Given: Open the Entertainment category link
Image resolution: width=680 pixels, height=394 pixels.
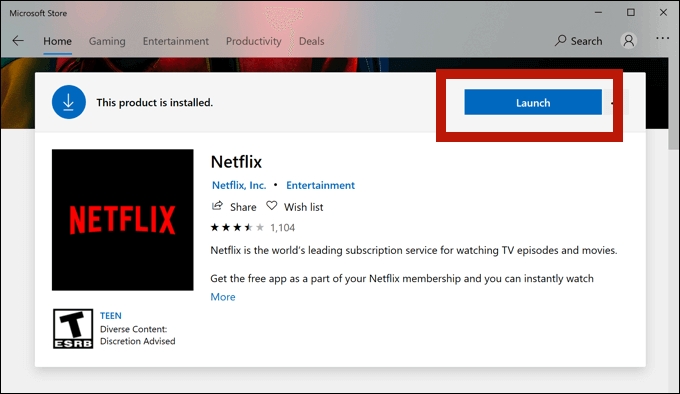Looking at the screenshot, I should (320, 185).
